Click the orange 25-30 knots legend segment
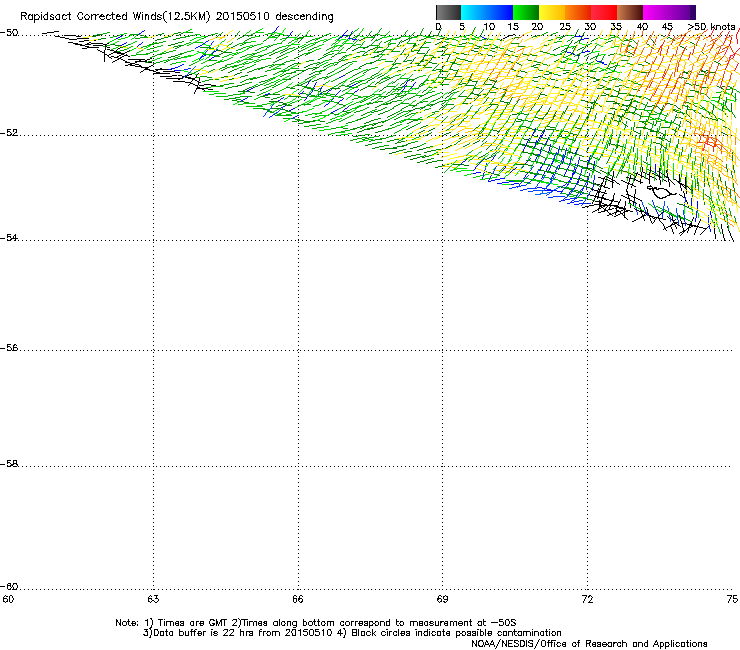The height and width of the screenshot is (650, 740). pos(578,12)
